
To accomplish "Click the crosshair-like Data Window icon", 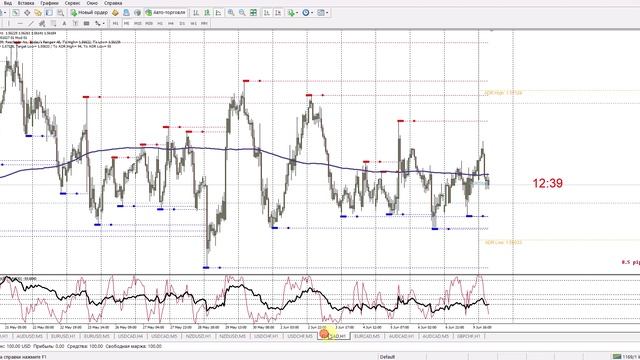I will click(27, 13).
